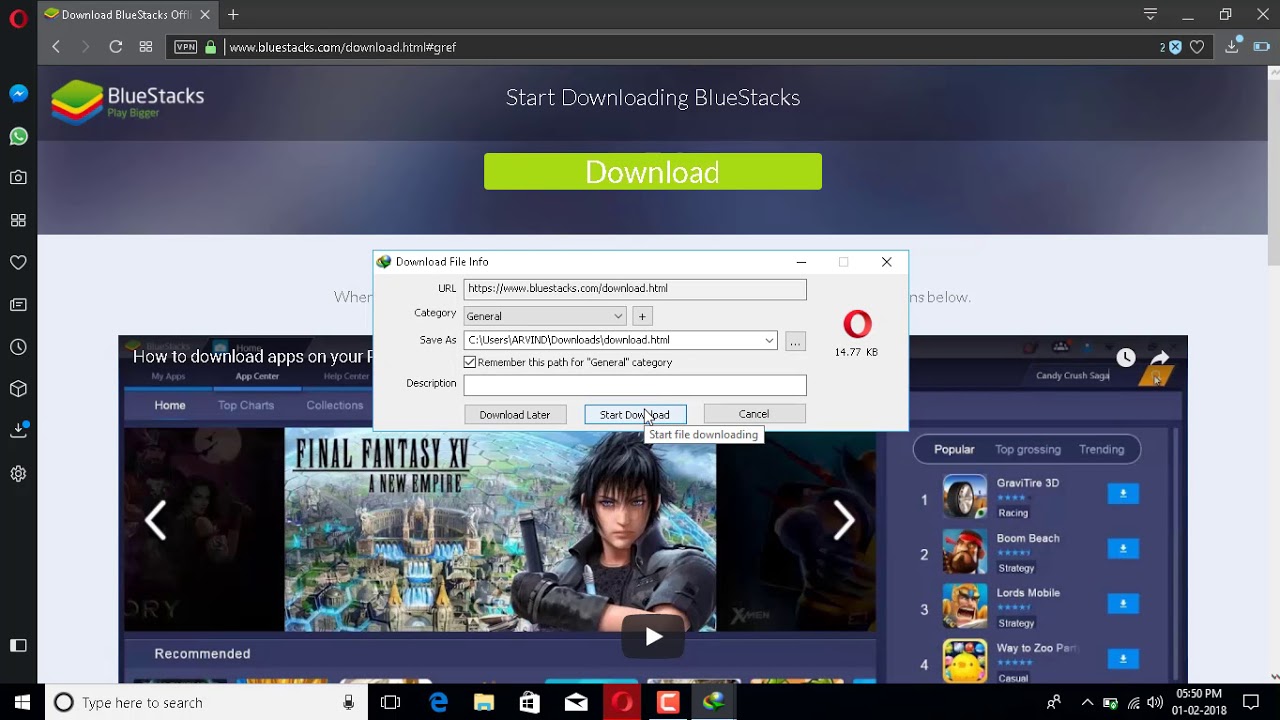The image size is (1280, 720).
Task: Open Microsoft Store from taskbar
Action: tap(530, 702)
